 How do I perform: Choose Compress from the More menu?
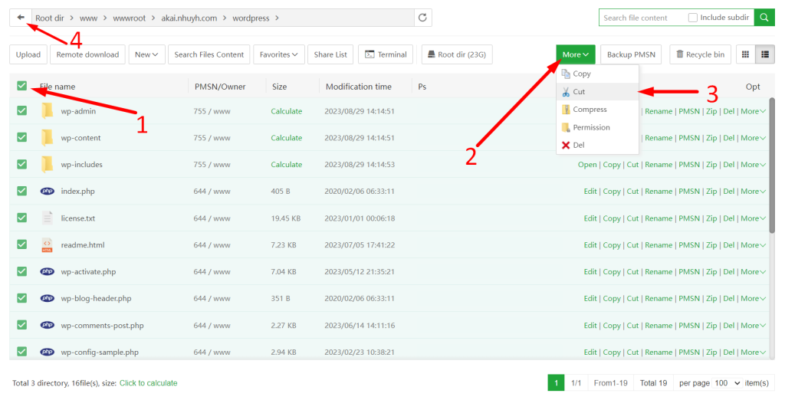pos(597,109)
